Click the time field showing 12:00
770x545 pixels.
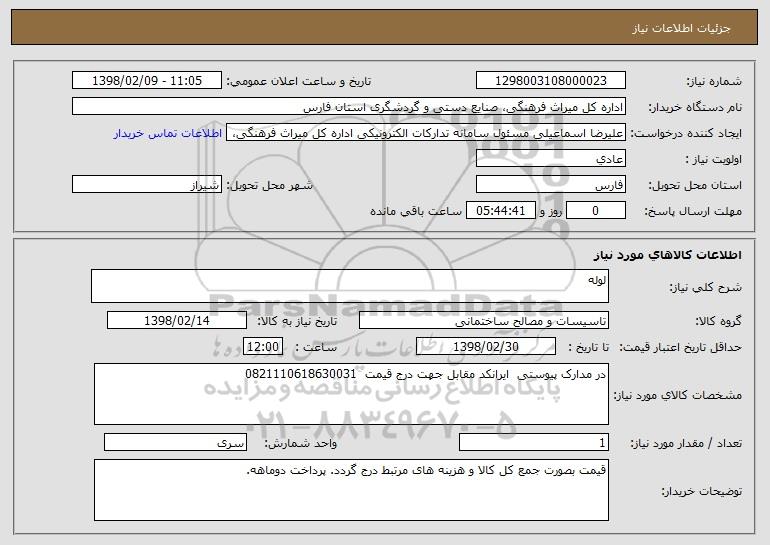263,347
